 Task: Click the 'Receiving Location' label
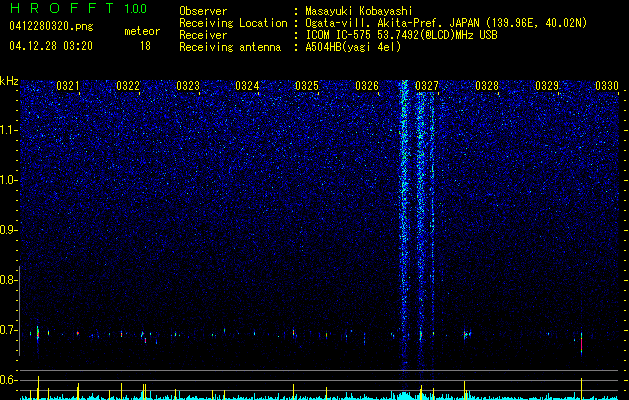(233, 24)
